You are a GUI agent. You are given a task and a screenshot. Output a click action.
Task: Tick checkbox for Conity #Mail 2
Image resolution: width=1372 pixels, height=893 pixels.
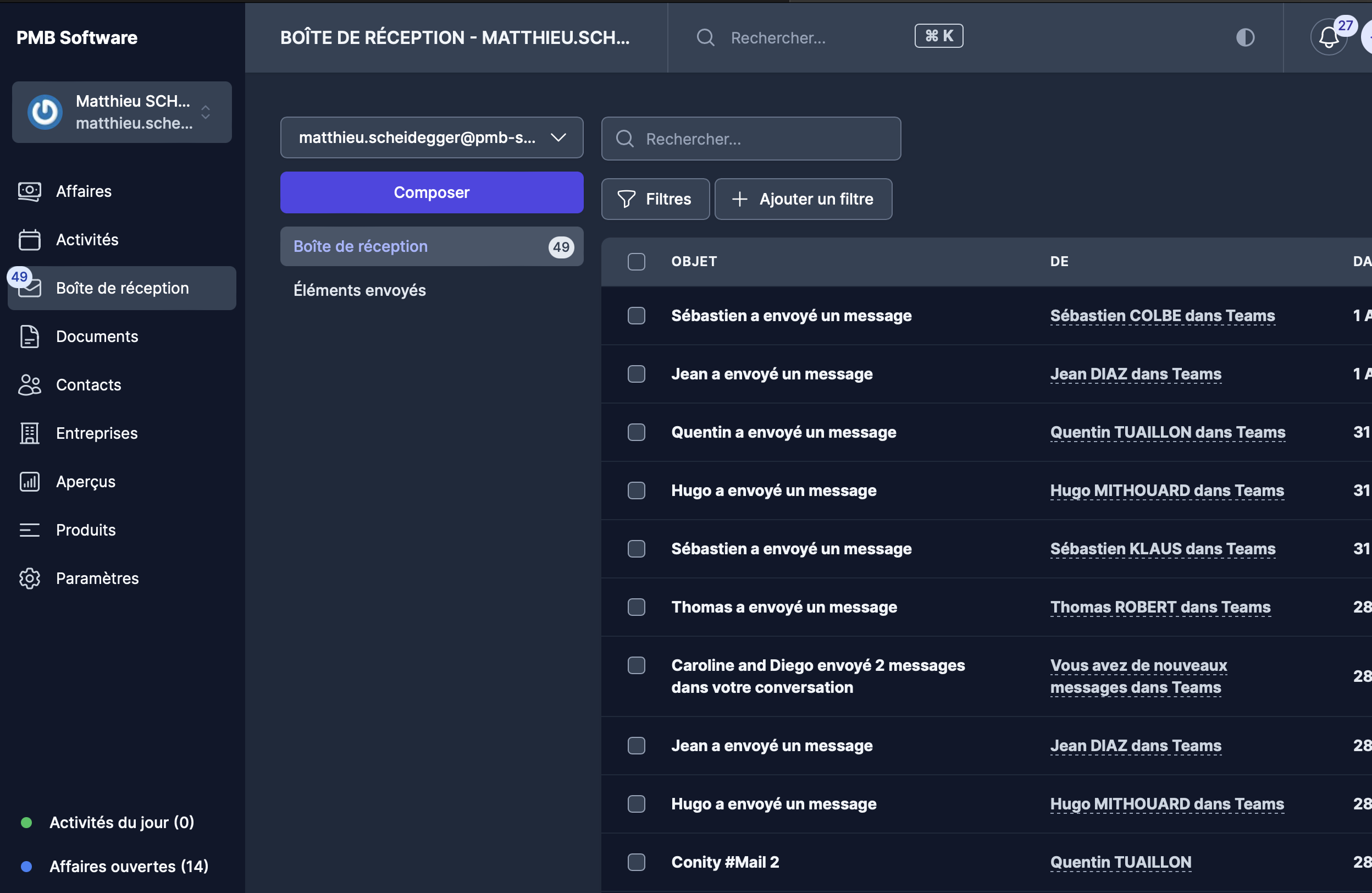(636, 862)
